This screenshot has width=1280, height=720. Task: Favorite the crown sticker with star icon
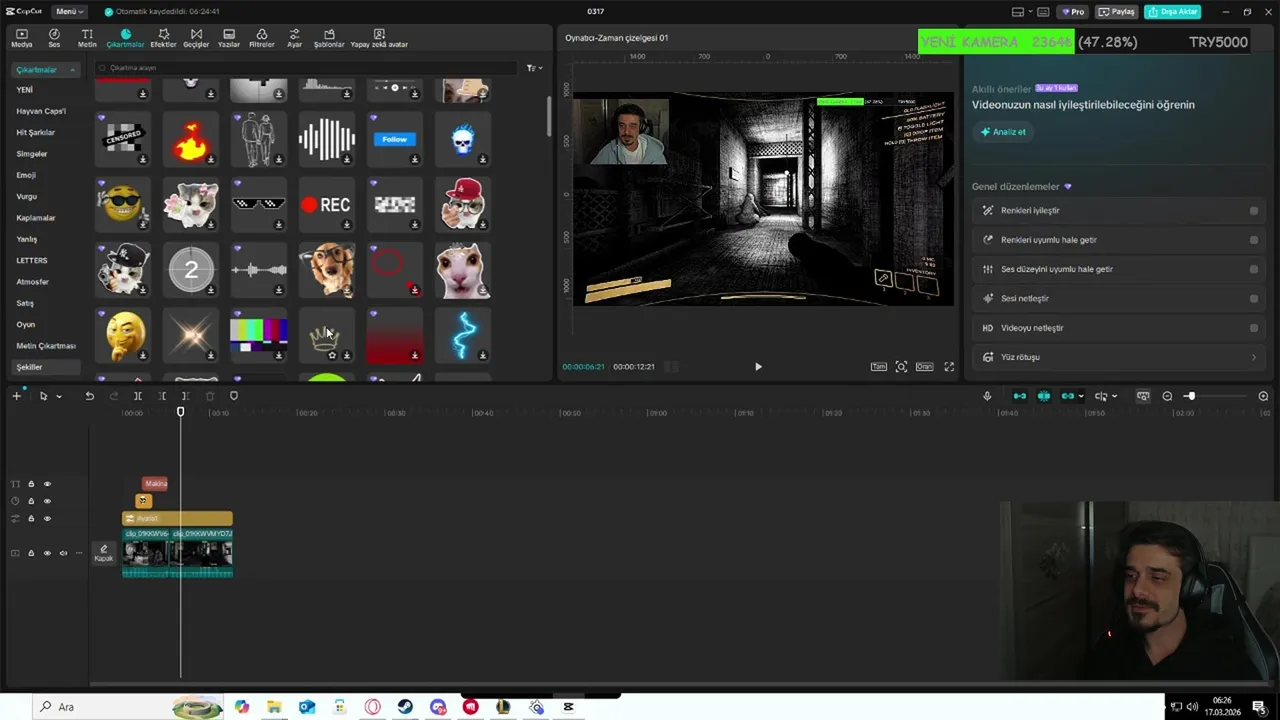332,355
